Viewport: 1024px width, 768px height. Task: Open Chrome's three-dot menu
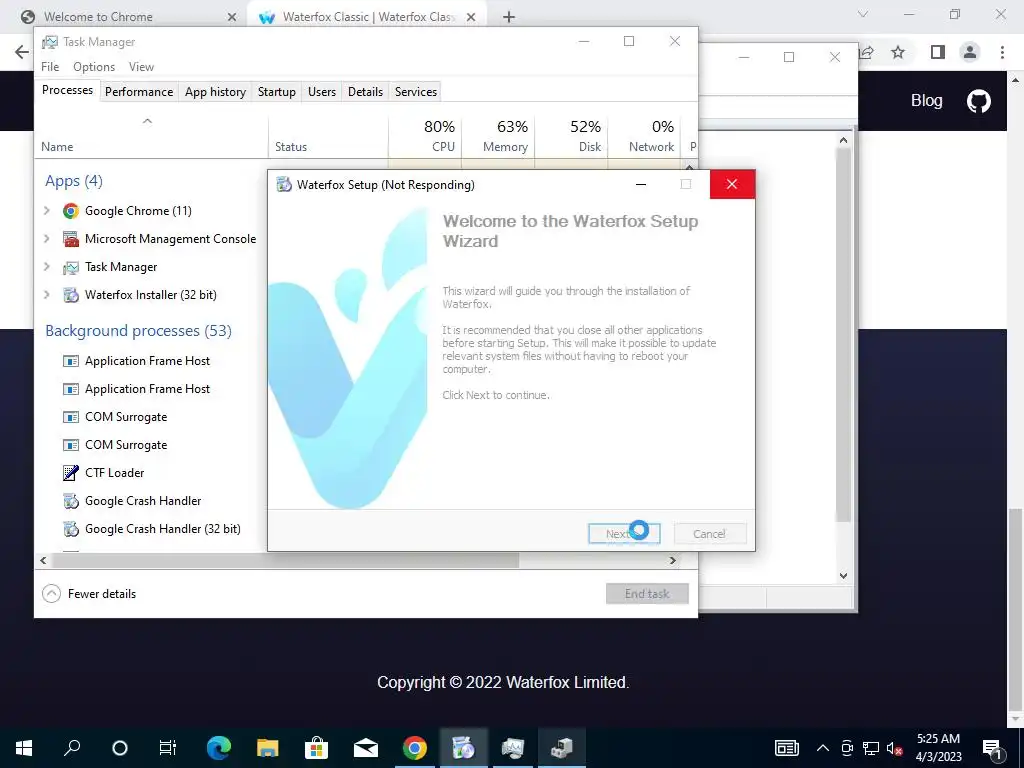pyautogui.click(x=1002, y=52)
